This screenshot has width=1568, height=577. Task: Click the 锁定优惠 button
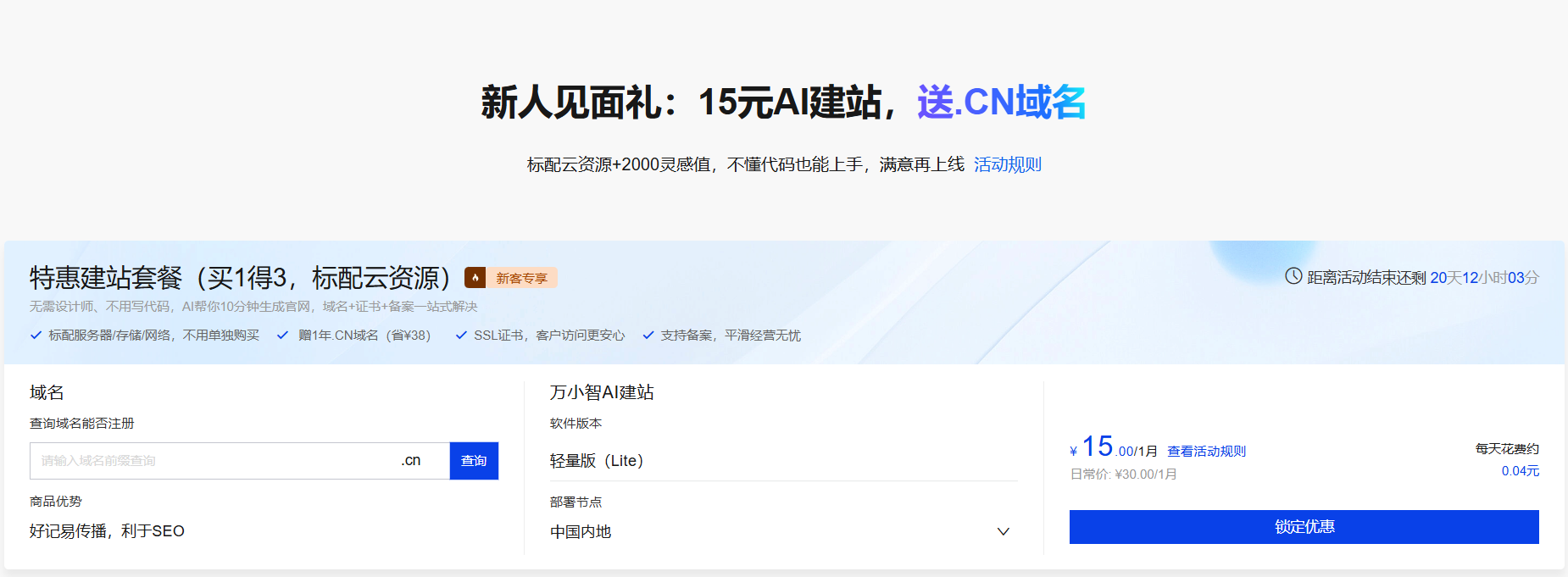(x=1304, y=527)
